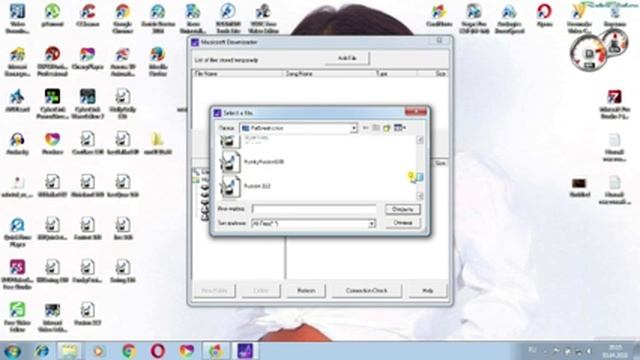Click Song Name column header in Musicsoft Downloader
Image resolution: width=640 pixels, height=360 pixels.
click(x=329, y=74)
